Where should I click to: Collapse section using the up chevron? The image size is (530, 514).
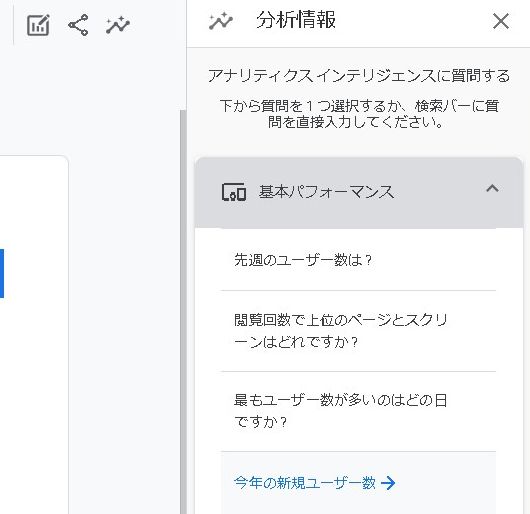click(x=492, y=188)
